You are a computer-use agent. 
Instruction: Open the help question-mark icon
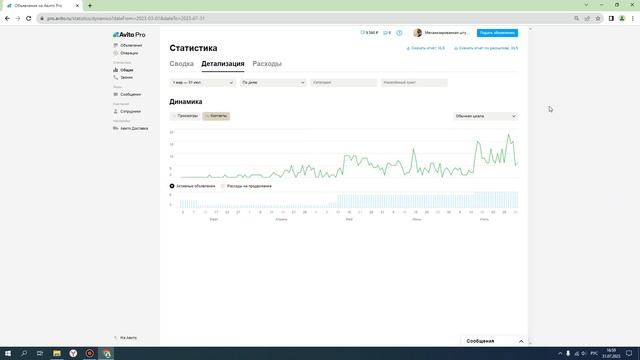pos(399,33)
